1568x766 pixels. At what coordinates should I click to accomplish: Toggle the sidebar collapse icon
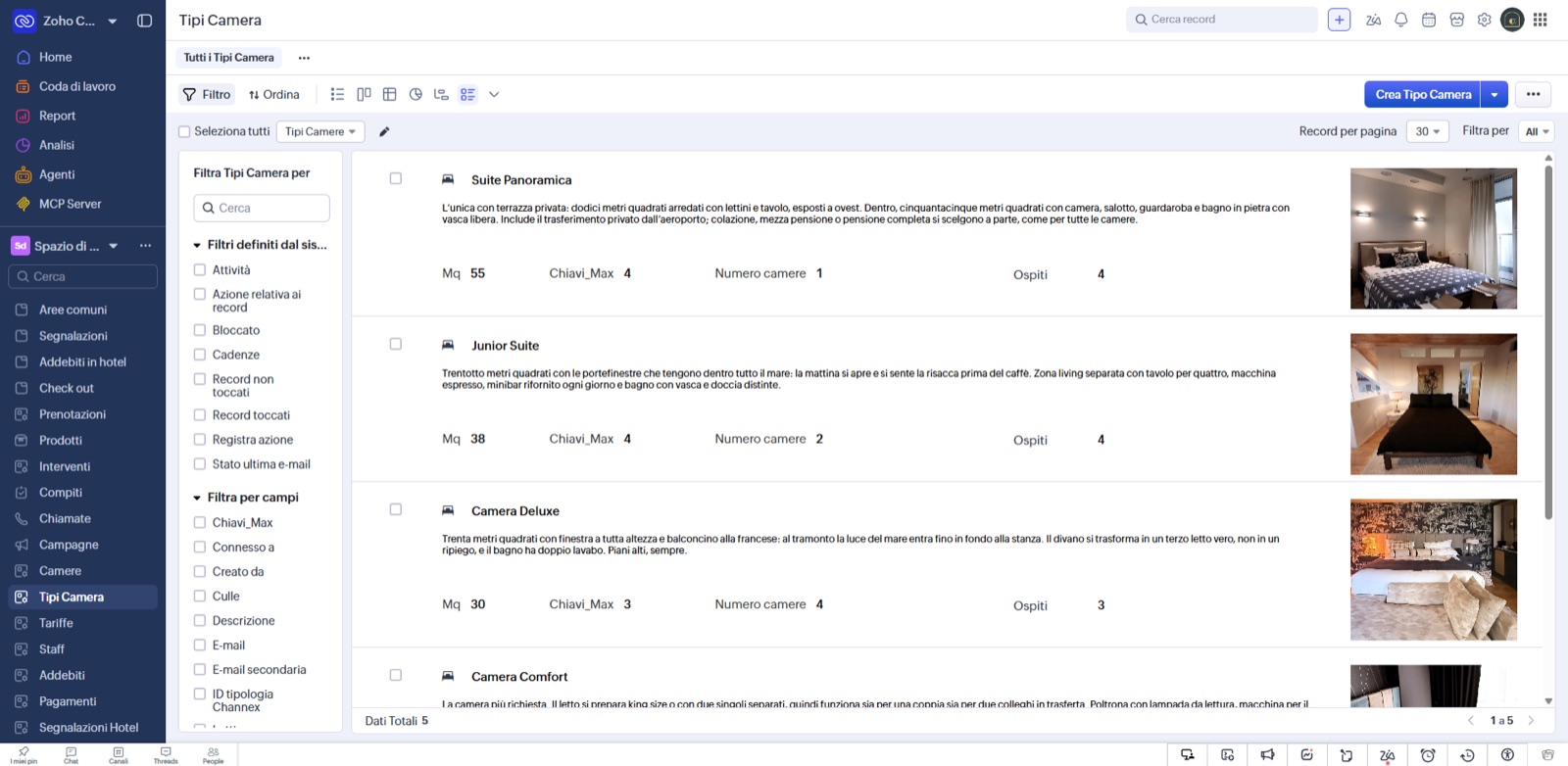pyautogui.click(x=145, y=21)
